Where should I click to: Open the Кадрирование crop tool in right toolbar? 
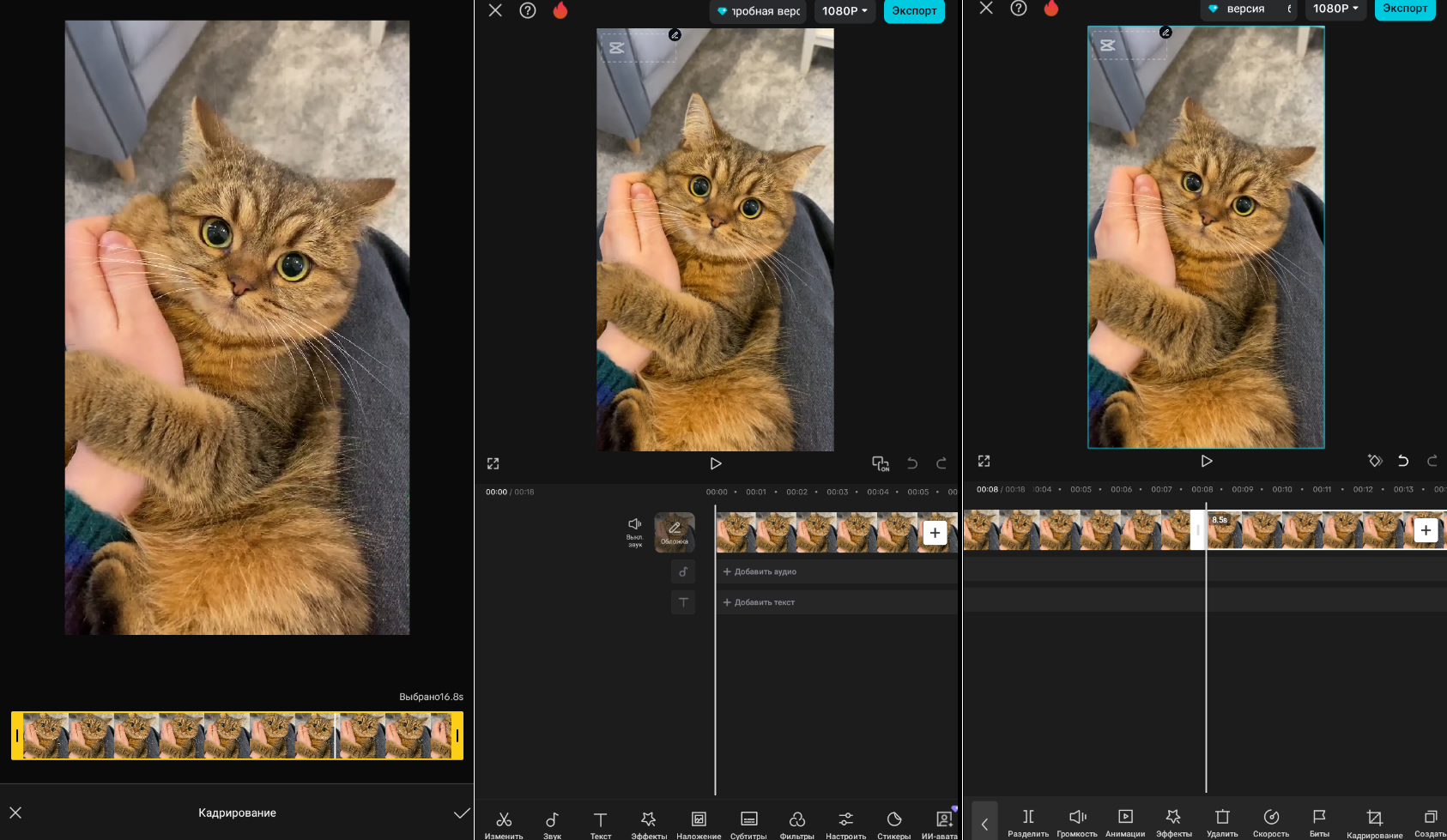coord(1374,822)
